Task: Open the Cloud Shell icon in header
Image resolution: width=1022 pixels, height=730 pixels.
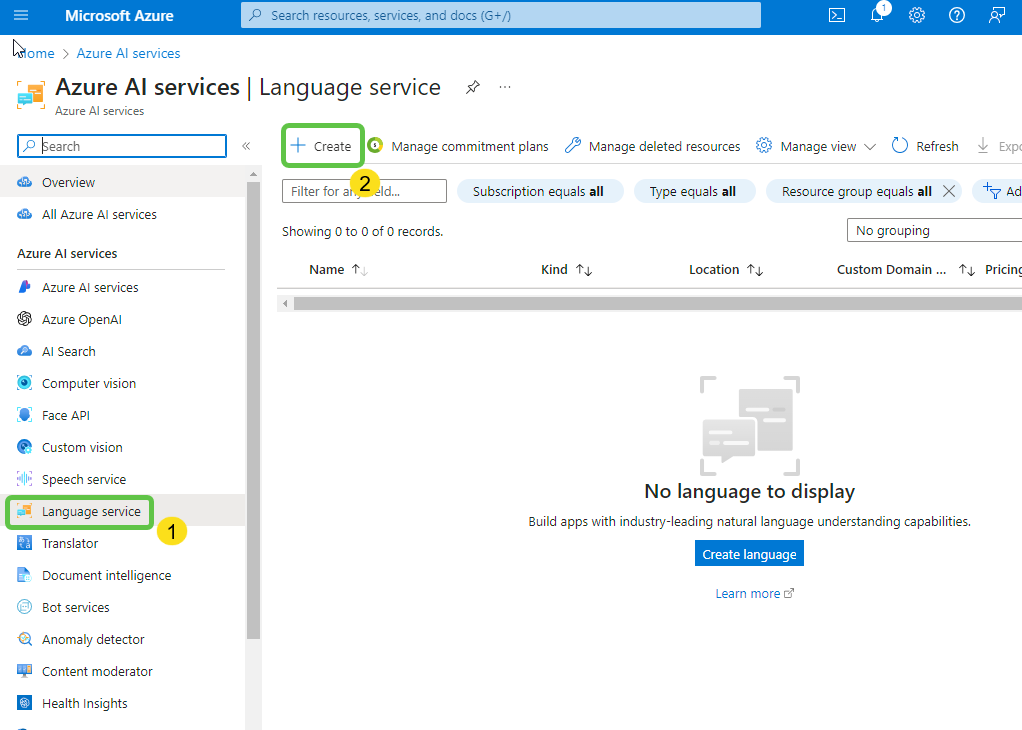Action: point(837,15)
